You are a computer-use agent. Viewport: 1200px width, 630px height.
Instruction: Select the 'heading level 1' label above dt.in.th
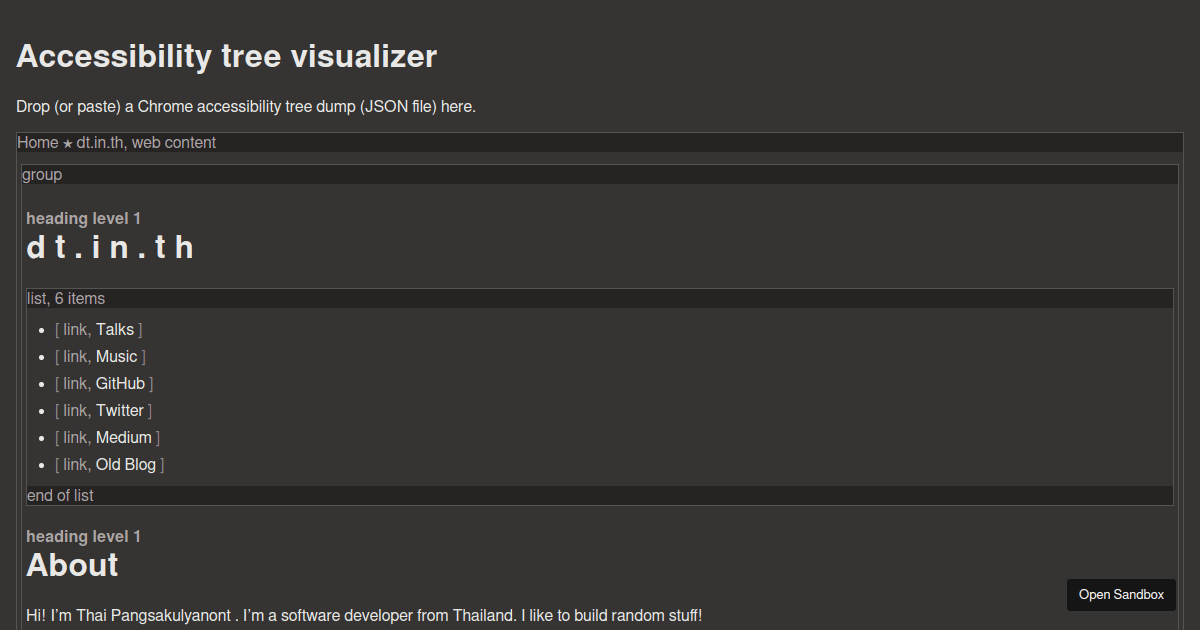(83, 218)
